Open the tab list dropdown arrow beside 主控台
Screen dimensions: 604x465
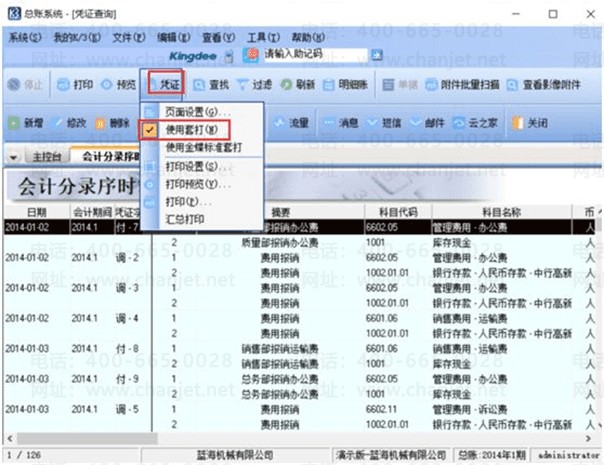pos(13,157)
